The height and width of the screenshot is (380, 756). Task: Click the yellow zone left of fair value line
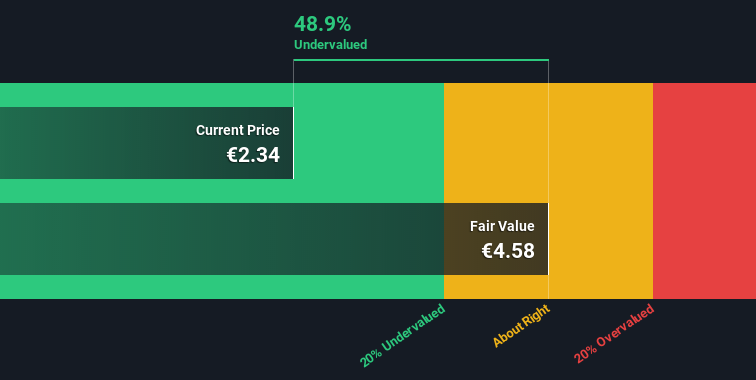tap(496, 143)
